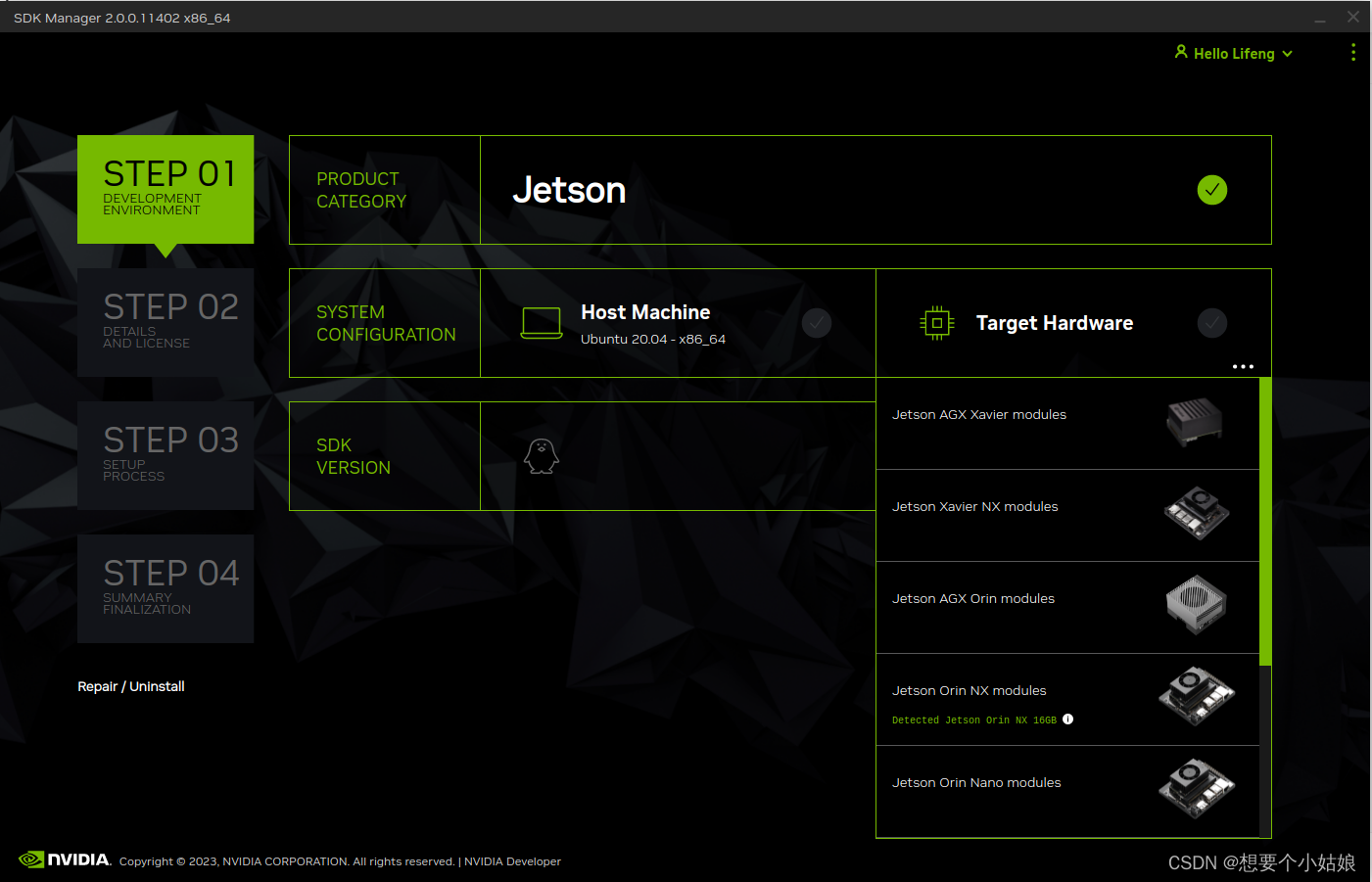Choose Jetson AGX Xavier modules
Image resolution: width=1372 pixels, height=882 pixels.
(1067, 424)
